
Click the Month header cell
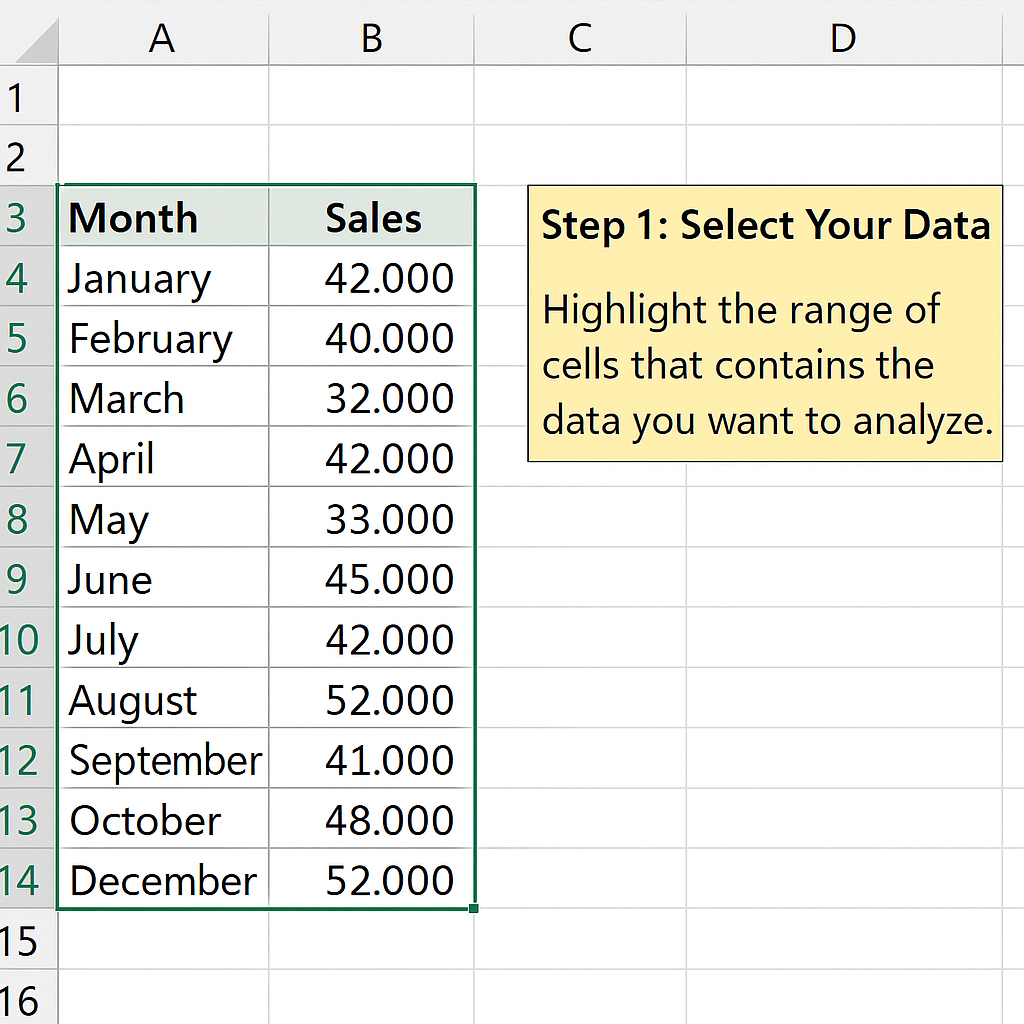tap(163, 217)
